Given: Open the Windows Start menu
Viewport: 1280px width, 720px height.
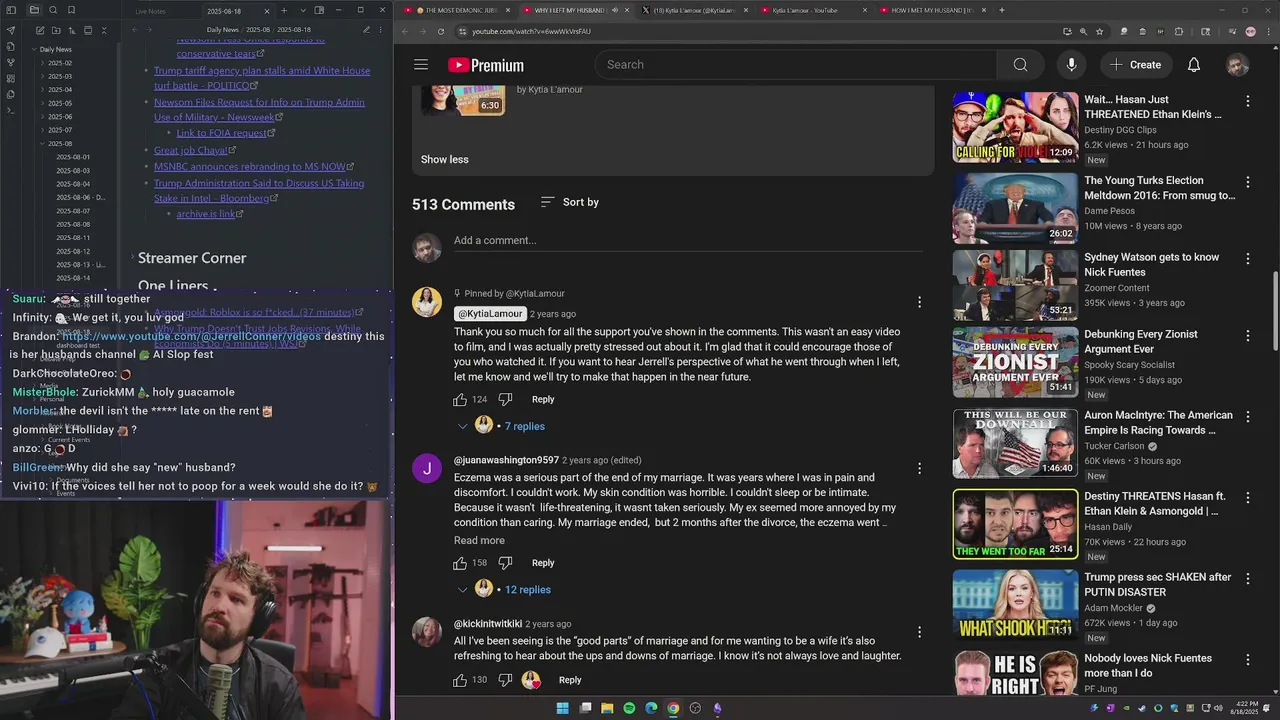Looking at the screenshot, I should coord(562,708).
